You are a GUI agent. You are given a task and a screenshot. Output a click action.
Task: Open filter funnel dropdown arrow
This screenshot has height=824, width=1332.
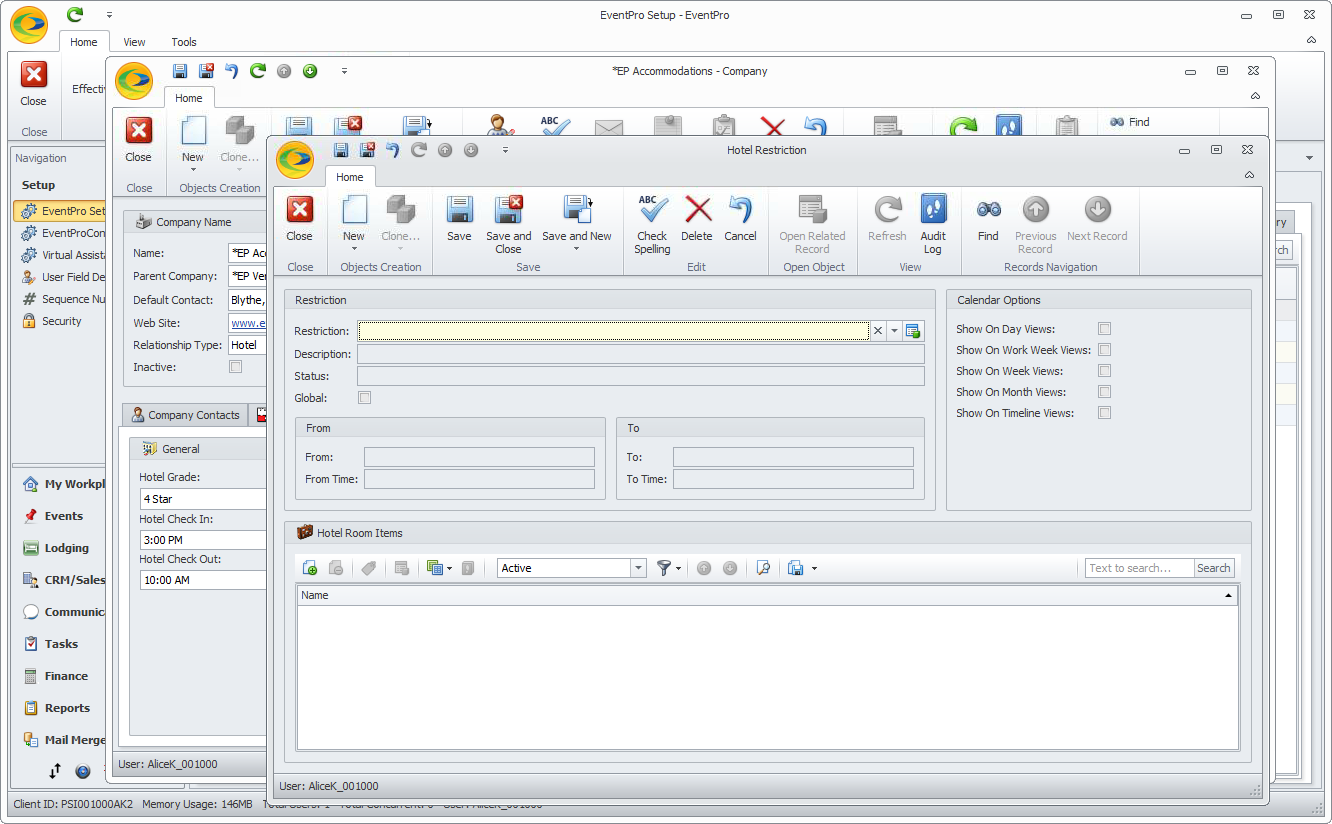679,569
